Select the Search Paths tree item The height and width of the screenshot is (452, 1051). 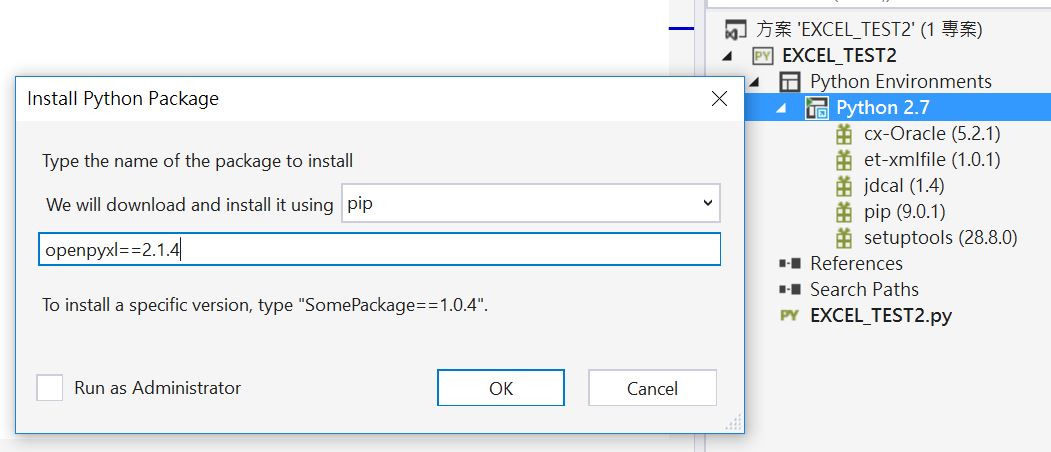(864, 290)
